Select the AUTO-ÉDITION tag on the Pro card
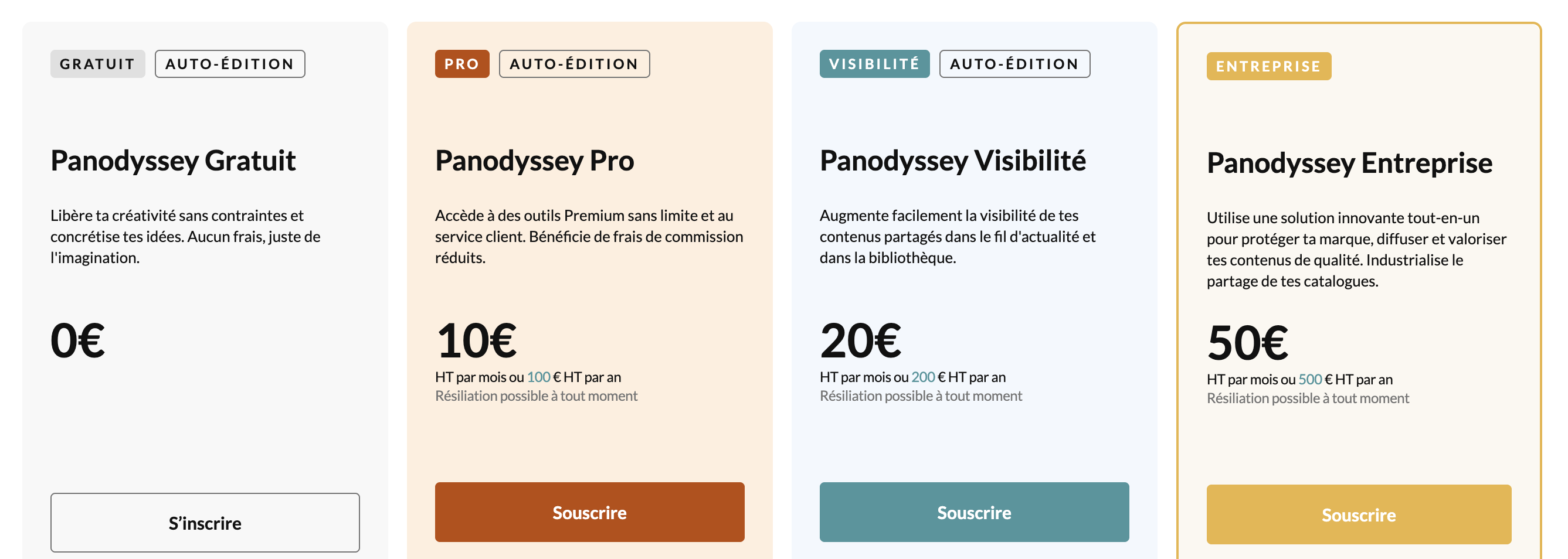 (574, 64)
